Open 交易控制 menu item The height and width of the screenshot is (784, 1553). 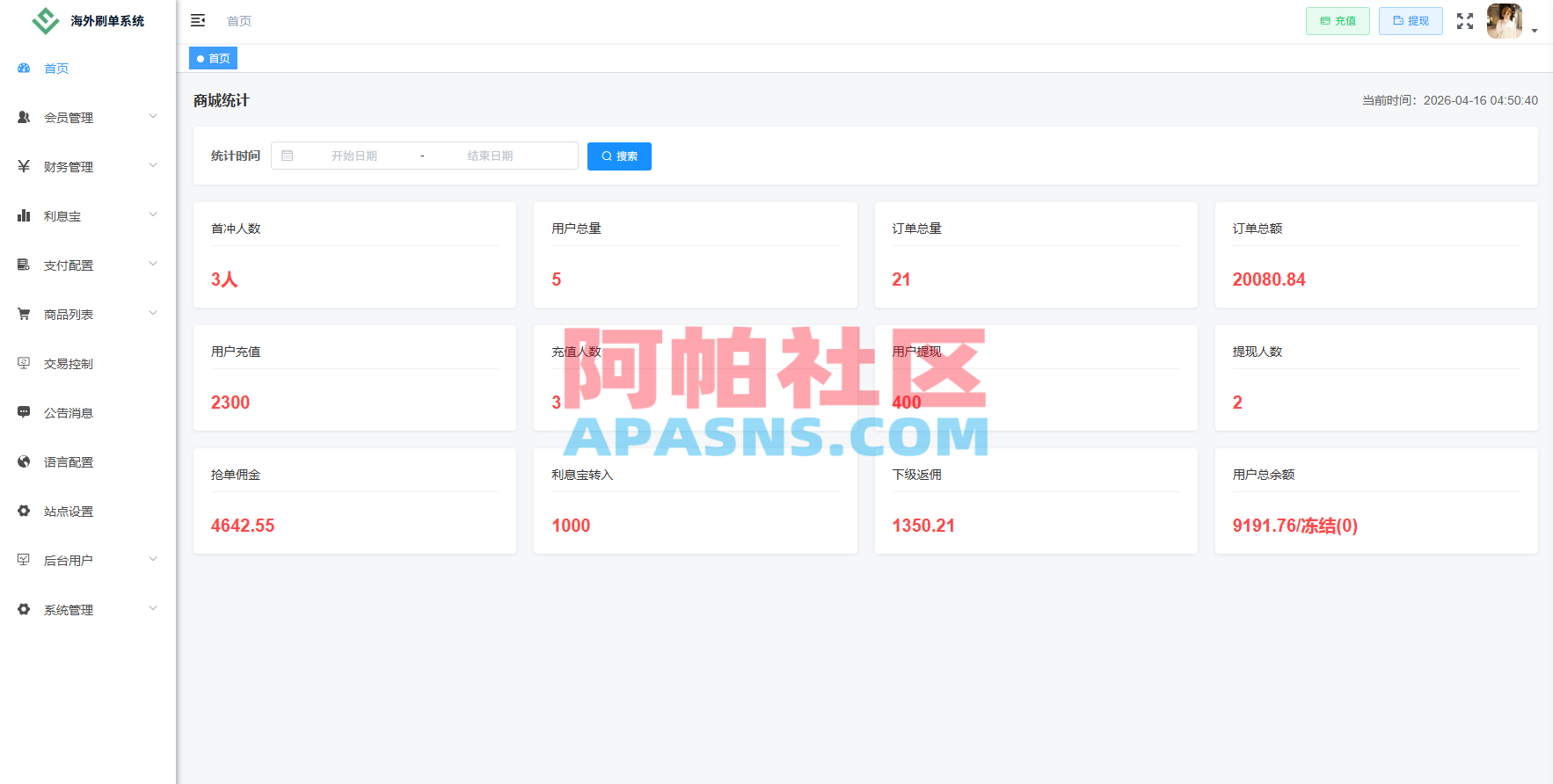[x=88, y=364]
